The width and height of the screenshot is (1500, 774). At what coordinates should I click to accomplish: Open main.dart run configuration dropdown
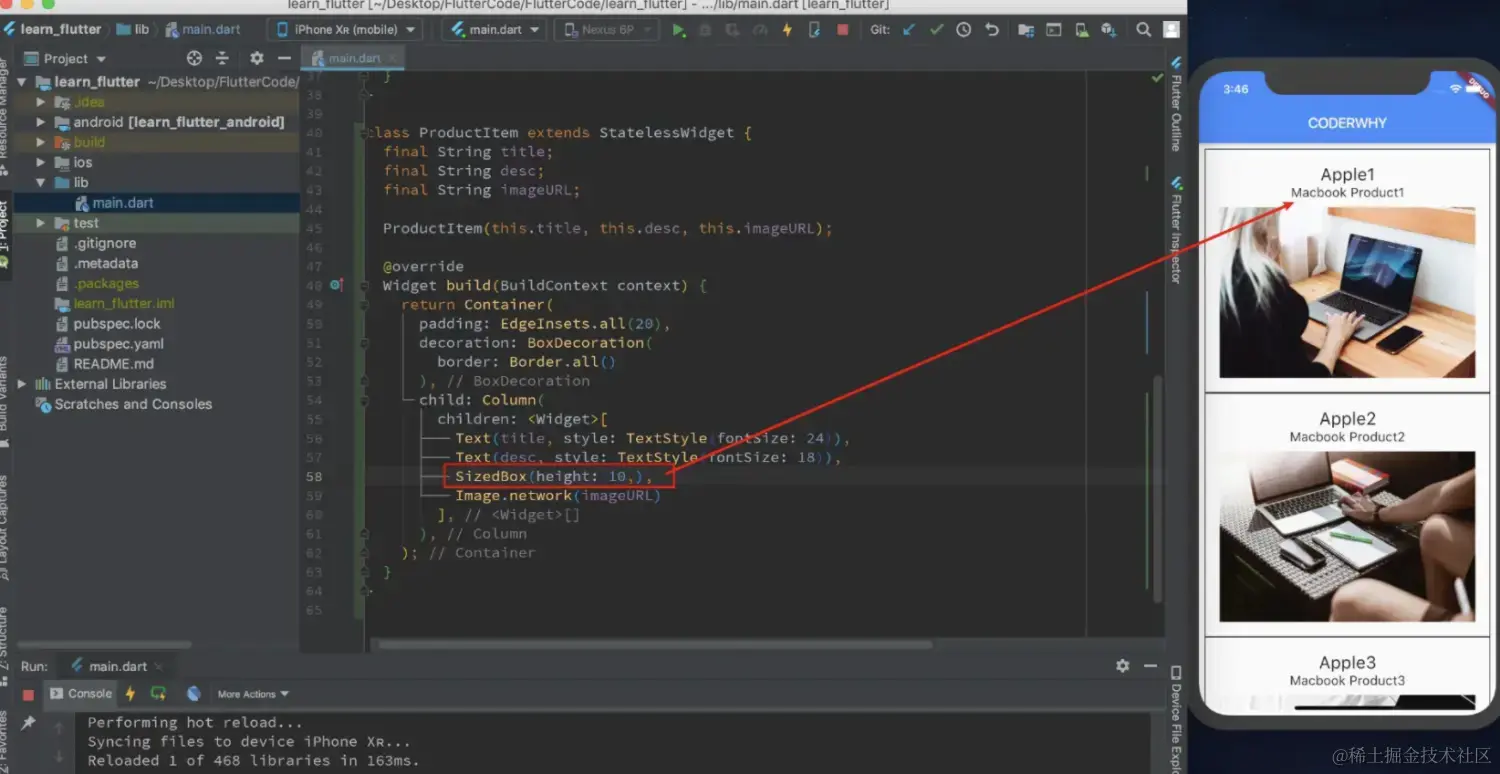coord(494,30)
